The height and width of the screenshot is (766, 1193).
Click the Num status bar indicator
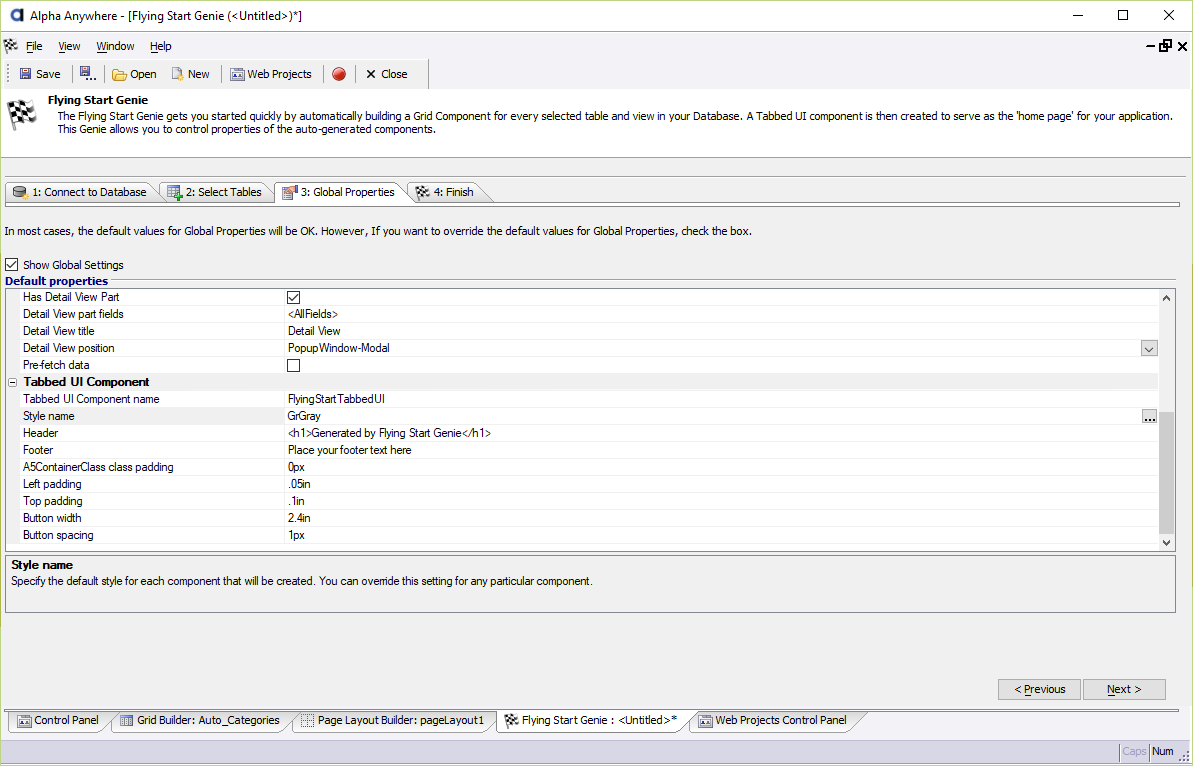pos(1163,752)
